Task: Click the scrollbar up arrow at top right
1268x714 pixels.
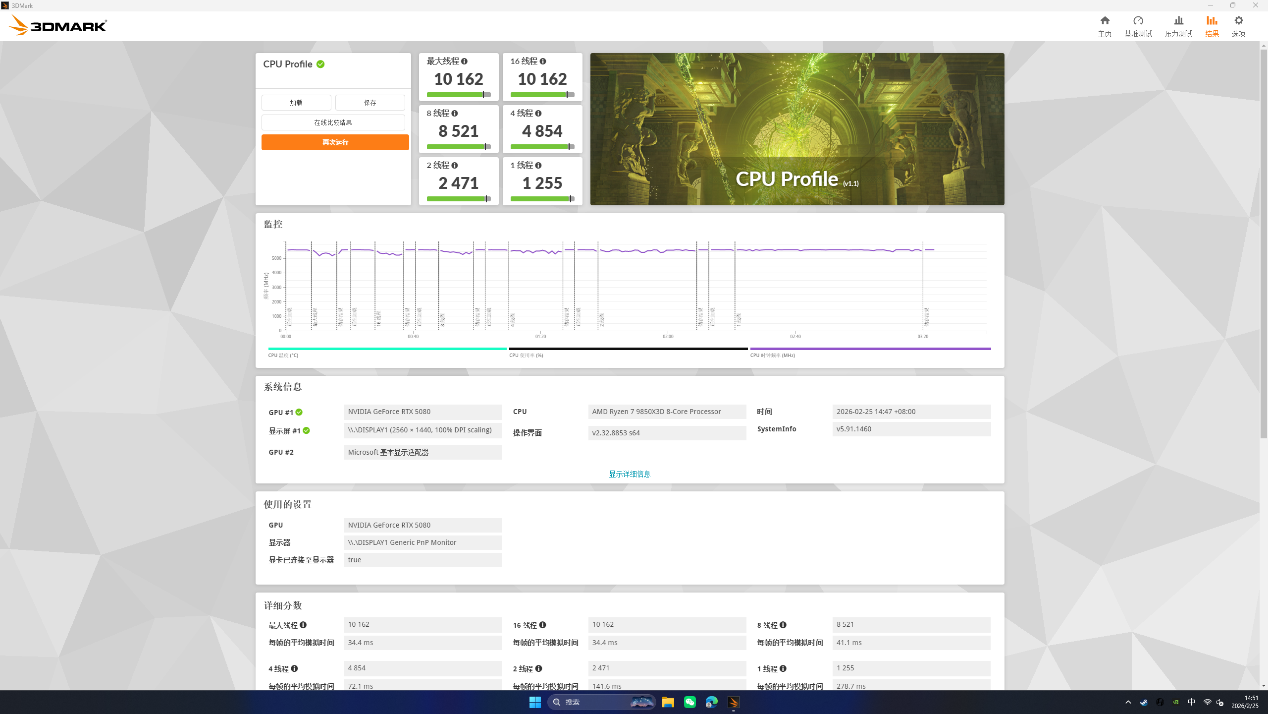Action: click(x=1262, y=45)
